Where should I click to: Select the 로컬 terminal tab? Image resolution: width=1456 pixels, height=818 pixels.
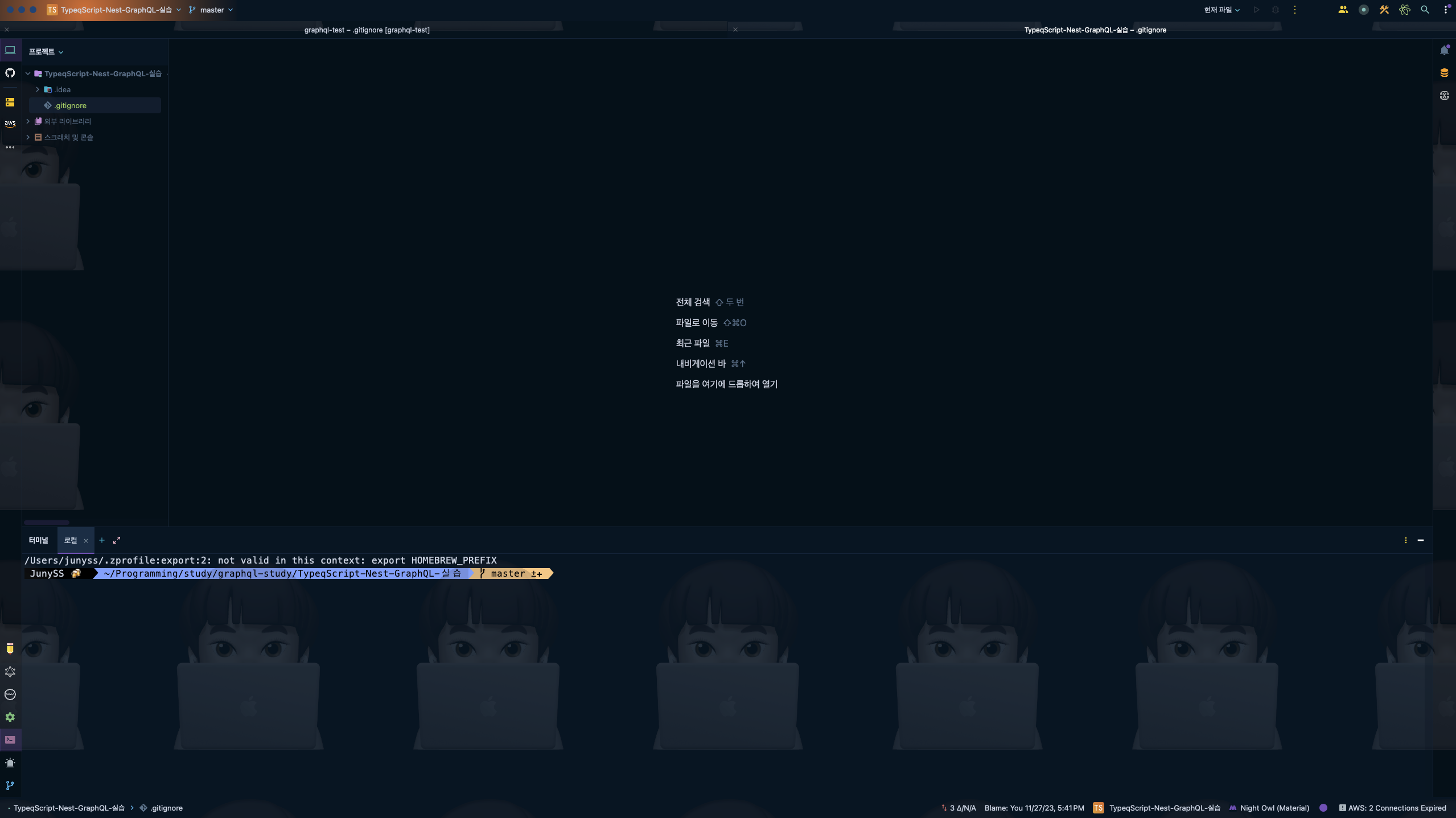[71, 540]
